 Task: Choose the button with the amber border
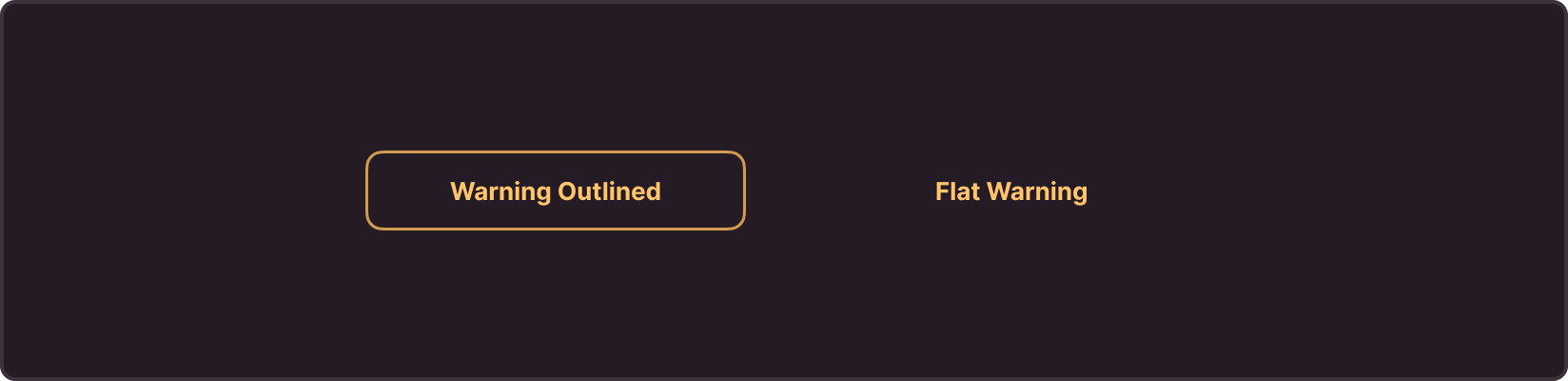point(556,190)
